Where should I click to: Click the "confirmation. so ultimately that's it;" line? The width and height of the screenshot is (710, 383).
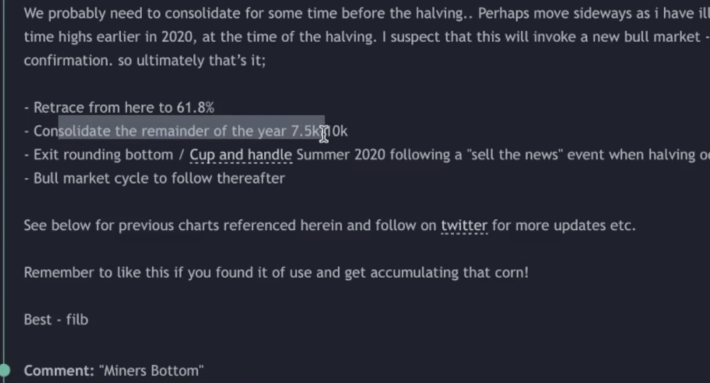[x=145, y=61]
